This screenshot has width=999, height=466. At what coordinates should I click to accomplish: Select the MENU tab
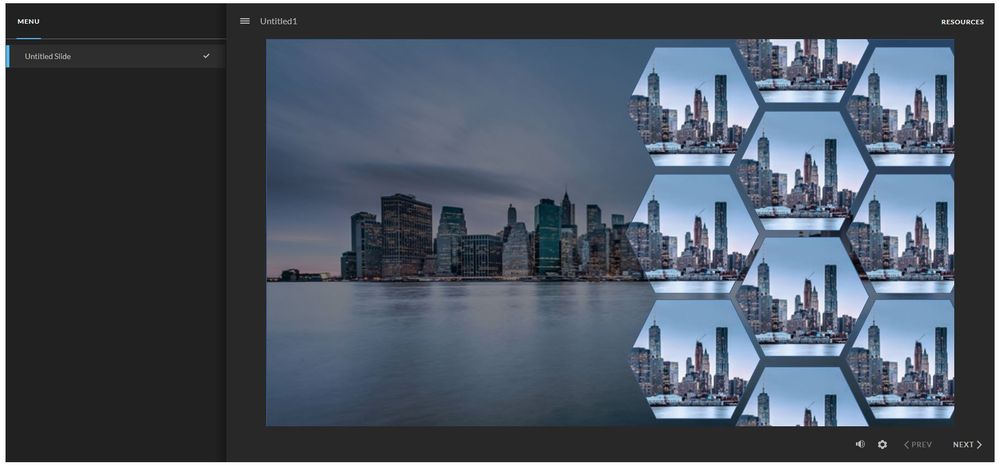click(x=28, y=22)
